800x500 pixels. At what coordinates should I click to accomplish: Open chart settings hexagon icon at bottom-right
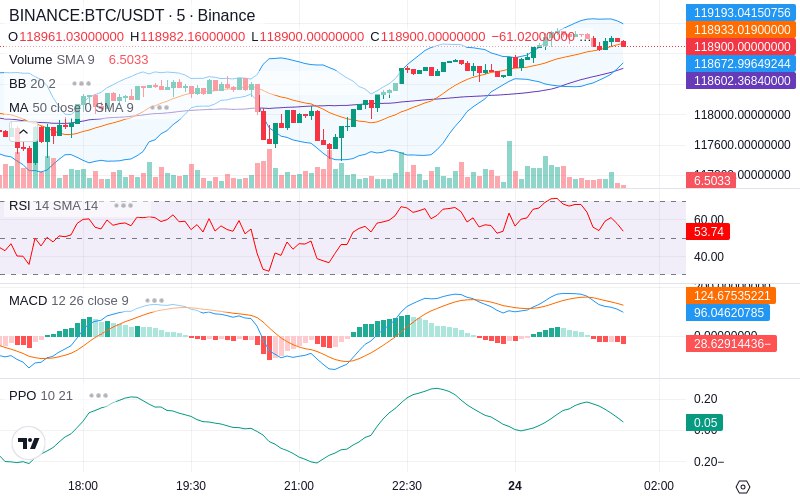click(x=742, y=487)
